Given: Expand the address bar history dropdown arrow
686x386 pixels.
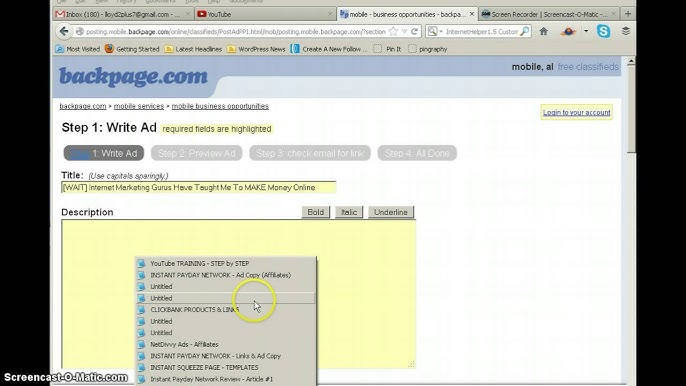Looking at the screenshot, I should point(405,32).
